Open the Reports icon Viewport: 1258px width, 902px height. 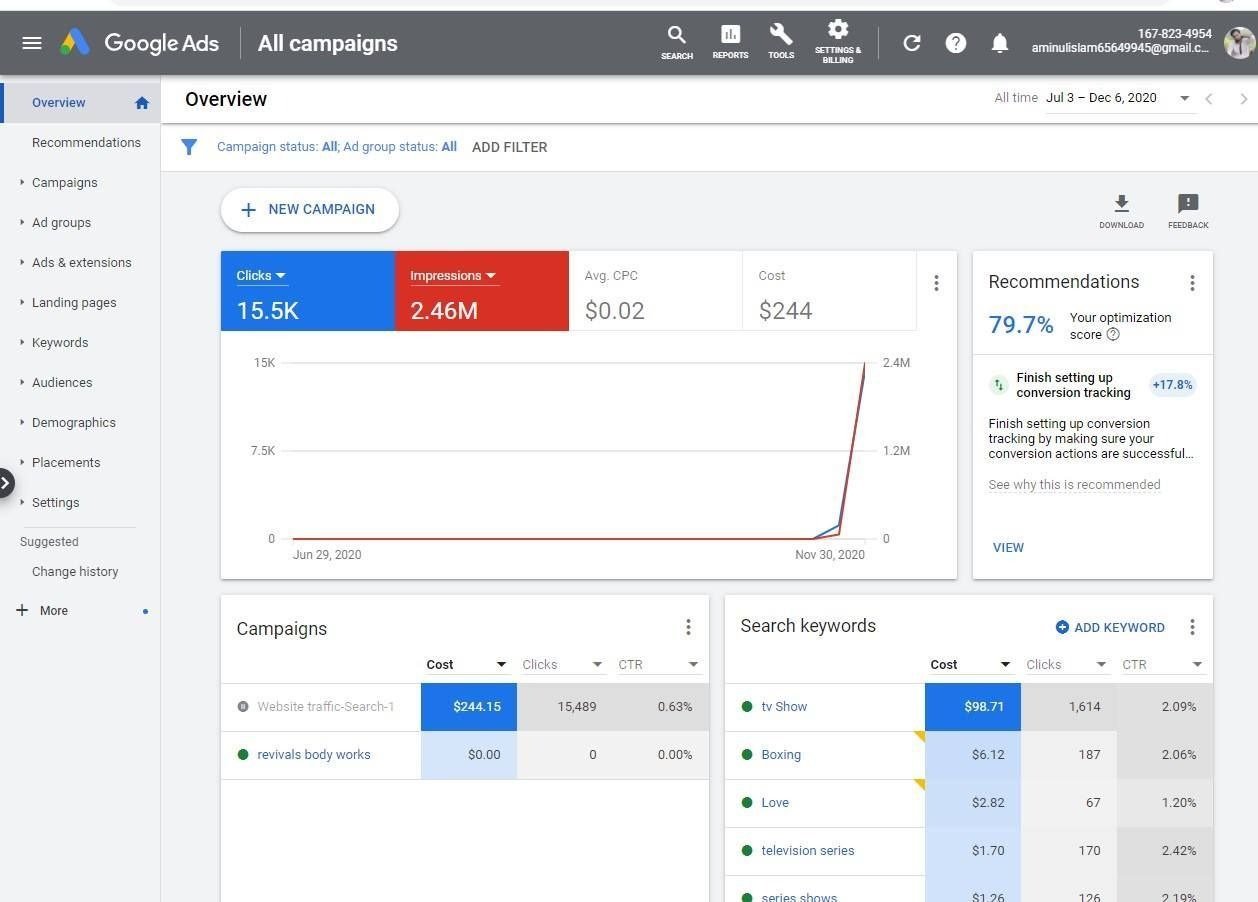[x=730, y=36]
